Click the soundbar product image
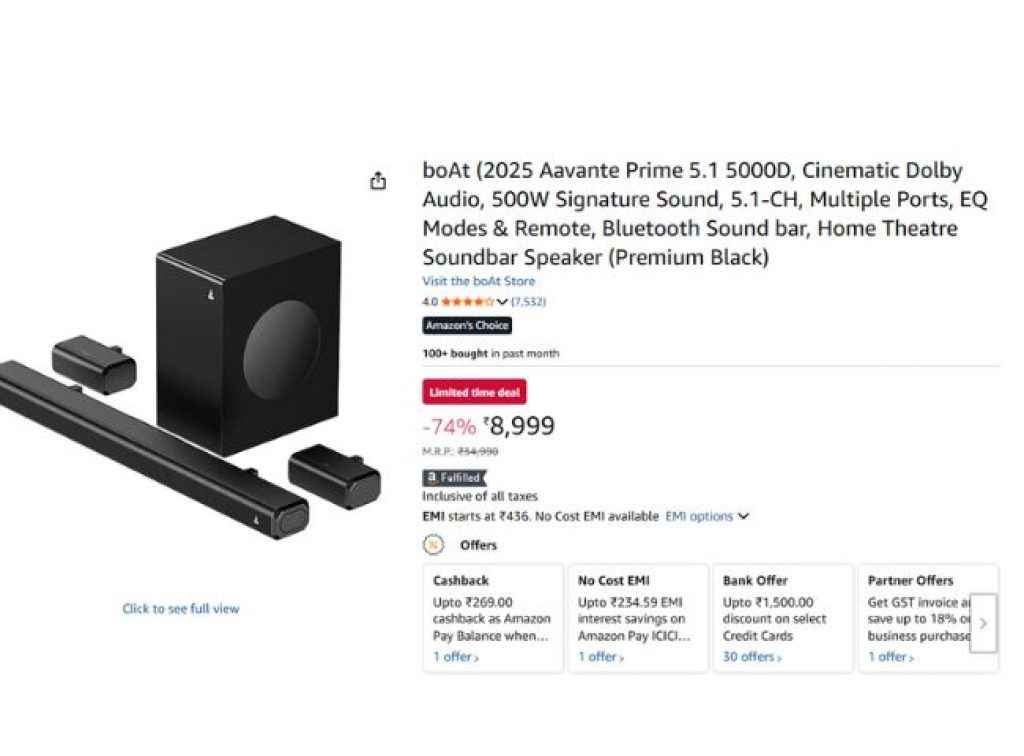Viewport: 1024px width, 756px height. (x=190, y=390)
